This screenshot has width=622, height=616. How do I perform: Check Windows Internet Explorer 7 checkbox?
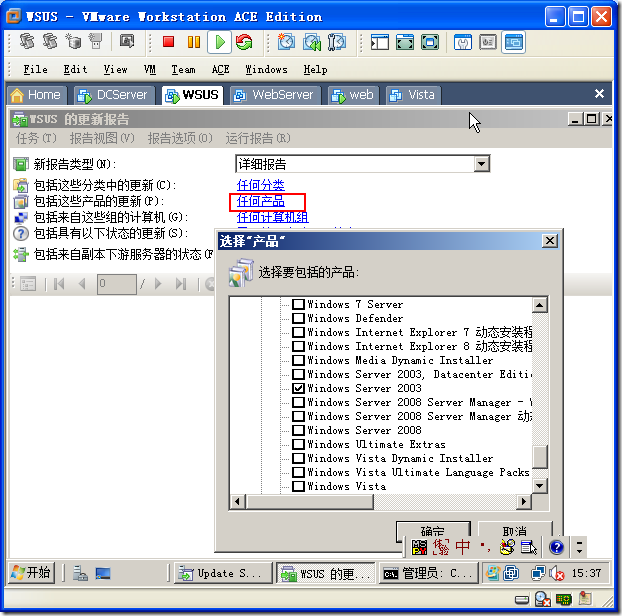[x=298, y=332]
